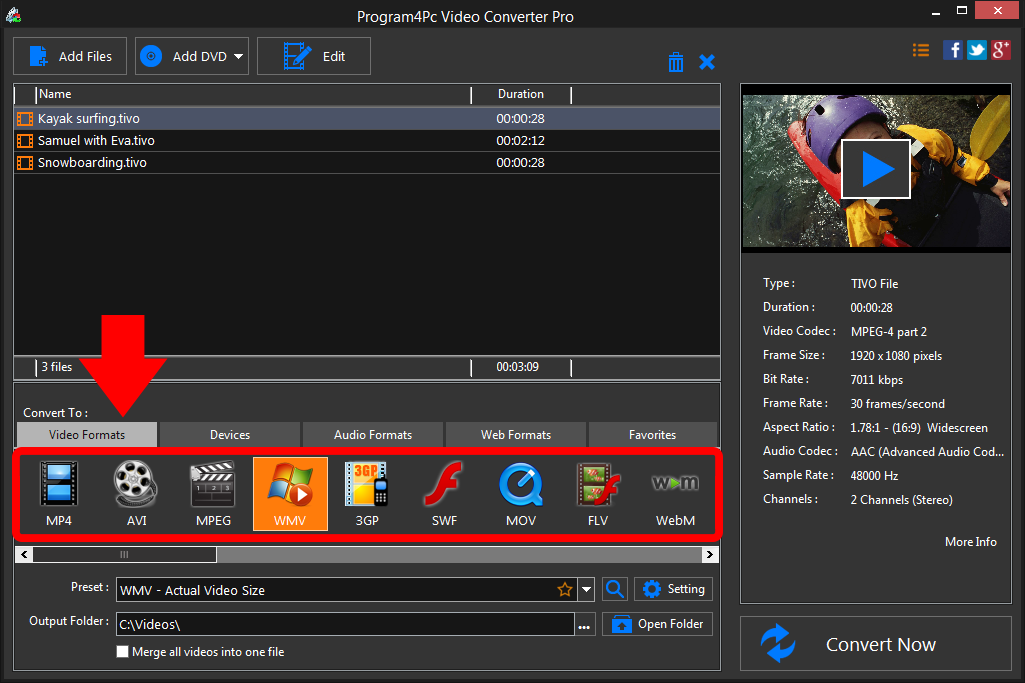Sort by the Name column header
Viewport: 1025px width, 683px height.
(253, 94)
